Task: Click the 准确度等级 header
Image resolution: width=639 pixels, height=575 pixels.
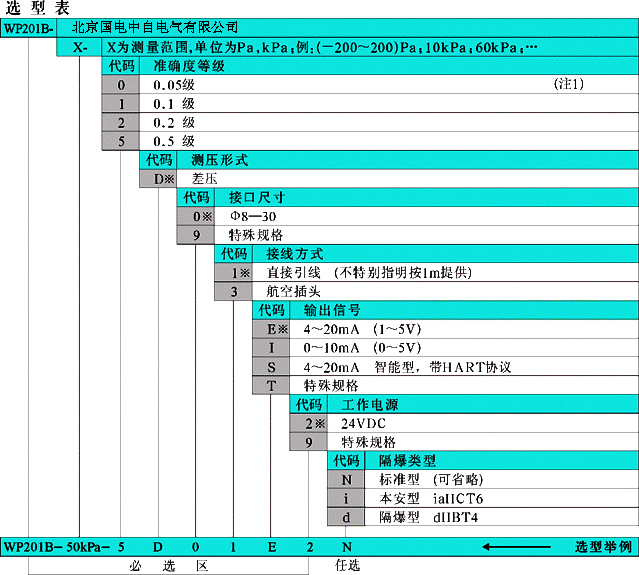Action: tap(189, 66)
